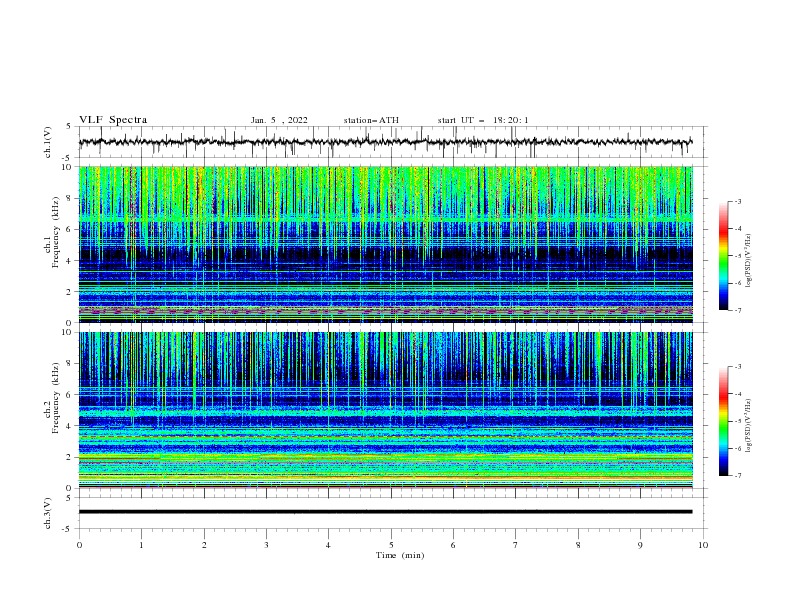
Task: Click the "-4" label on lower colorbar
Action: (x=738, y=394)
